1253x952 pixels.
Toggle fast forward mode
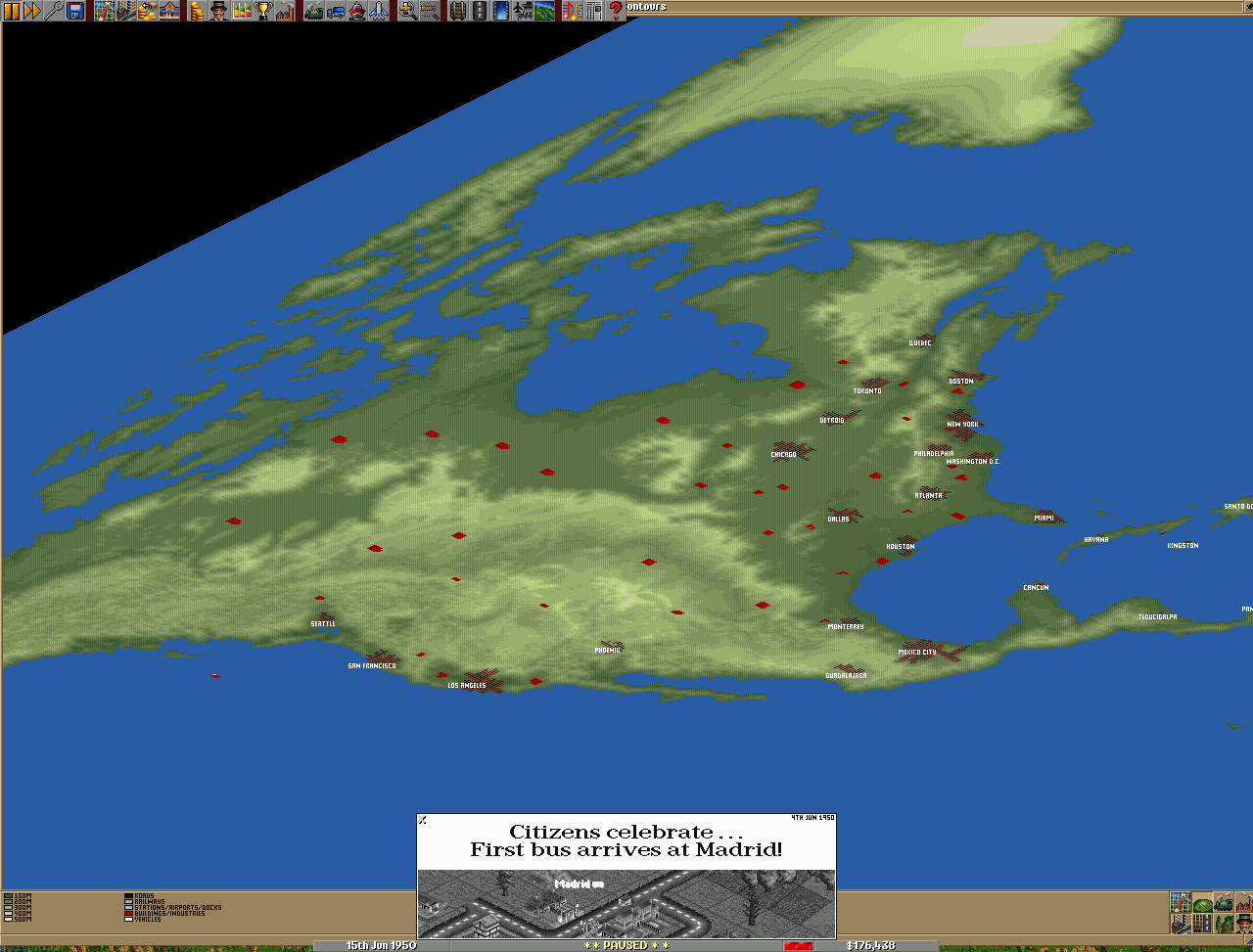click(x=32, y=11)
